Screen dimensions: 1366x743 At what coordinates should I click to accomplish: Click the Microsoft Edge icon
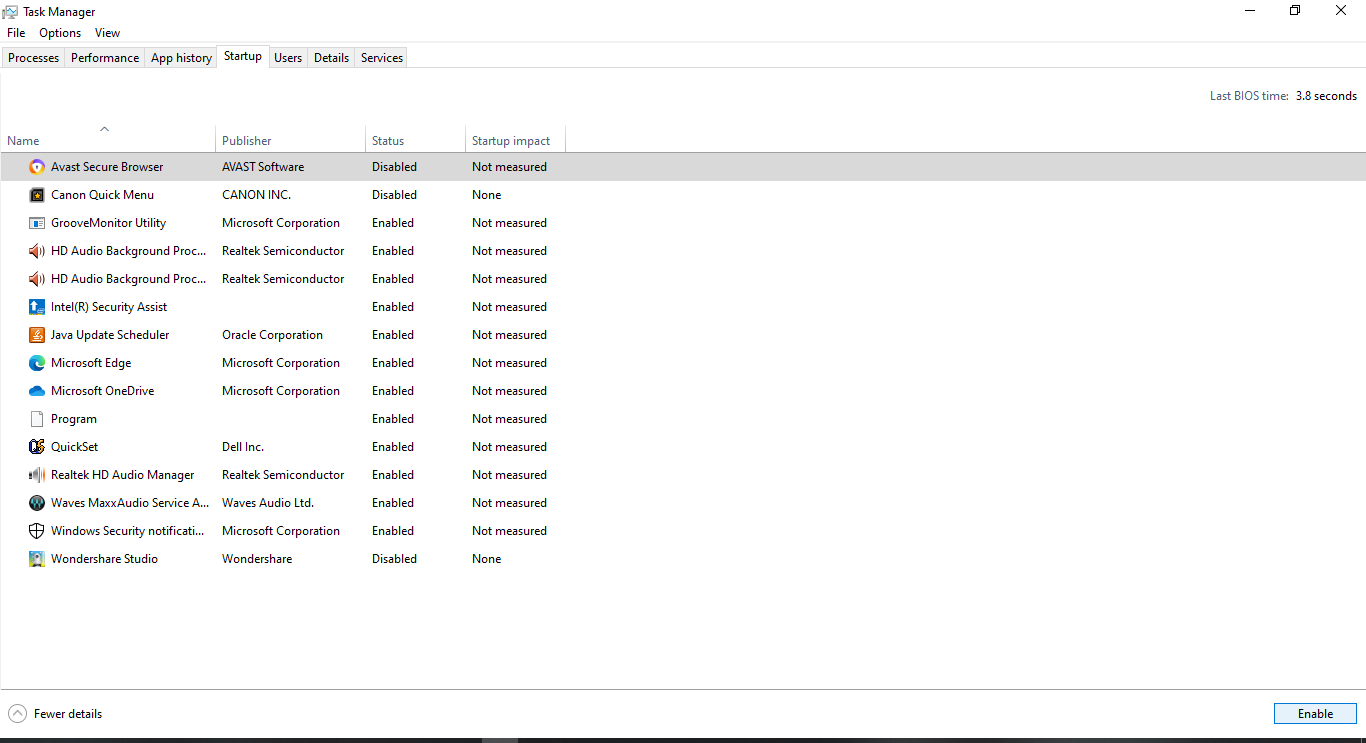pyautogui.click(x=37, y=363)
